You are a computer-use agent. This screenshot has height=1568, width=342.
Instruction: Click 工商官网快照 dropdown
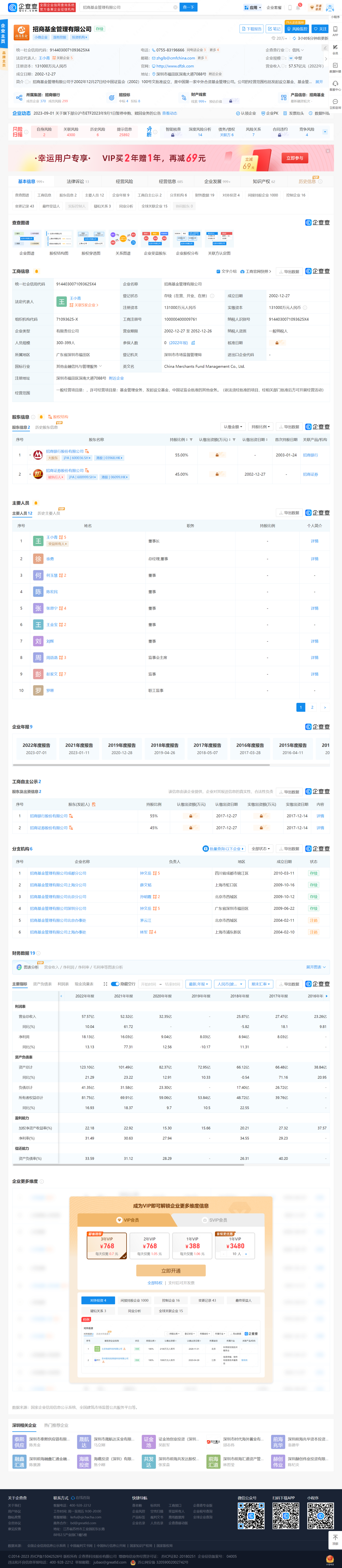point(256,272)
